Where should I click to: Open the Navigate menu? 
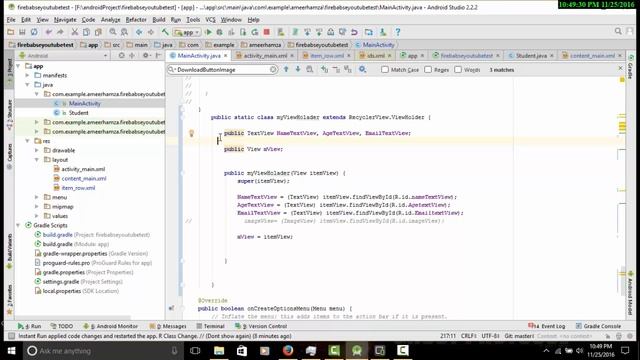coord(65,20)
